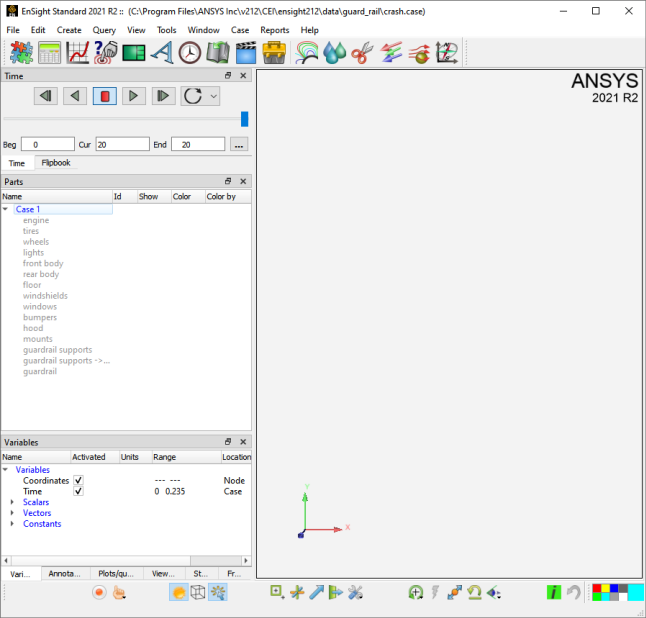Click the green plane with arrow icon
This screenshot has width=646, height=618.
pyautogui.click(x=336, y=593)
